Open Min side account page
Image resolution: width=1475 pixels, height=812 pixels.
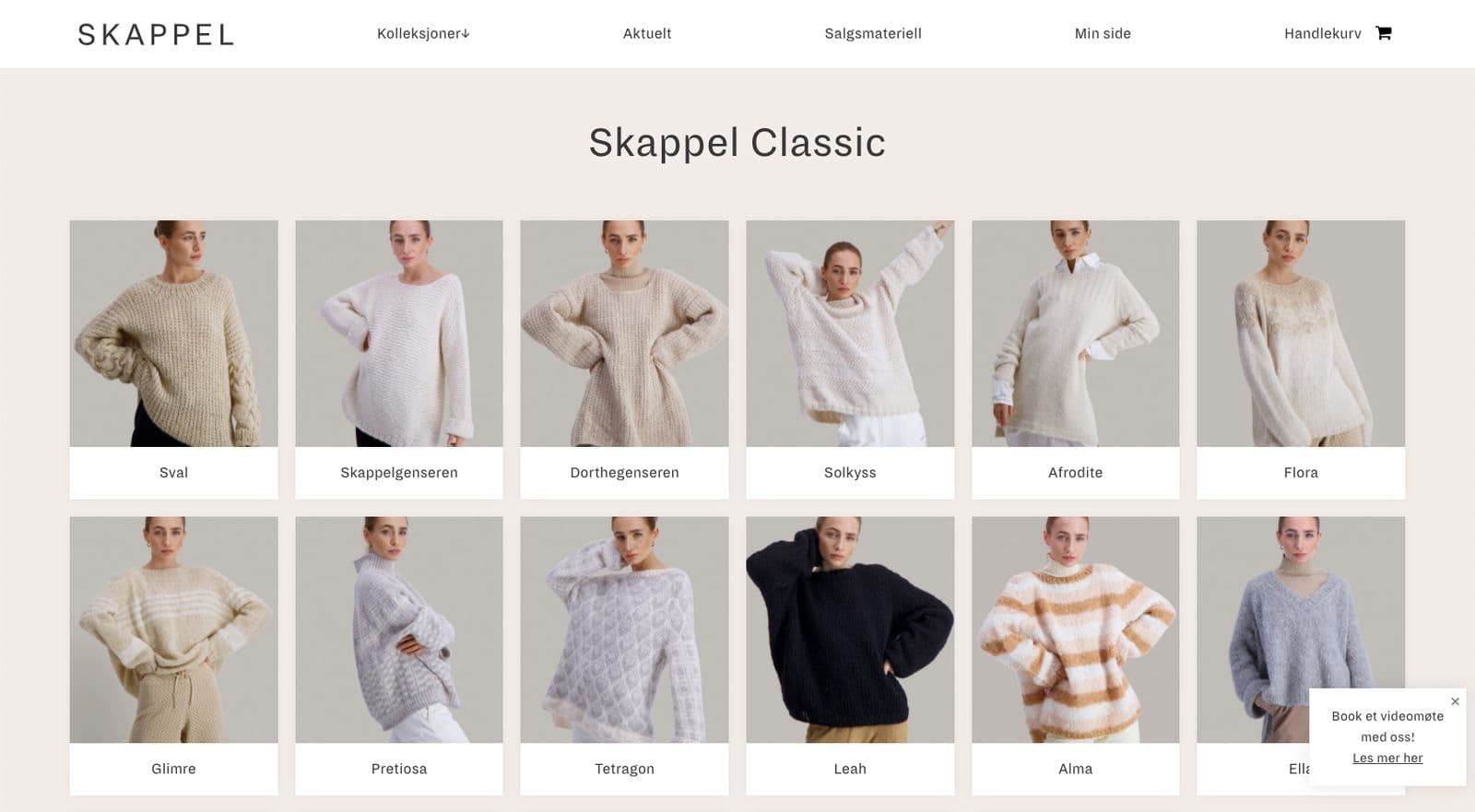[1103, 33]
